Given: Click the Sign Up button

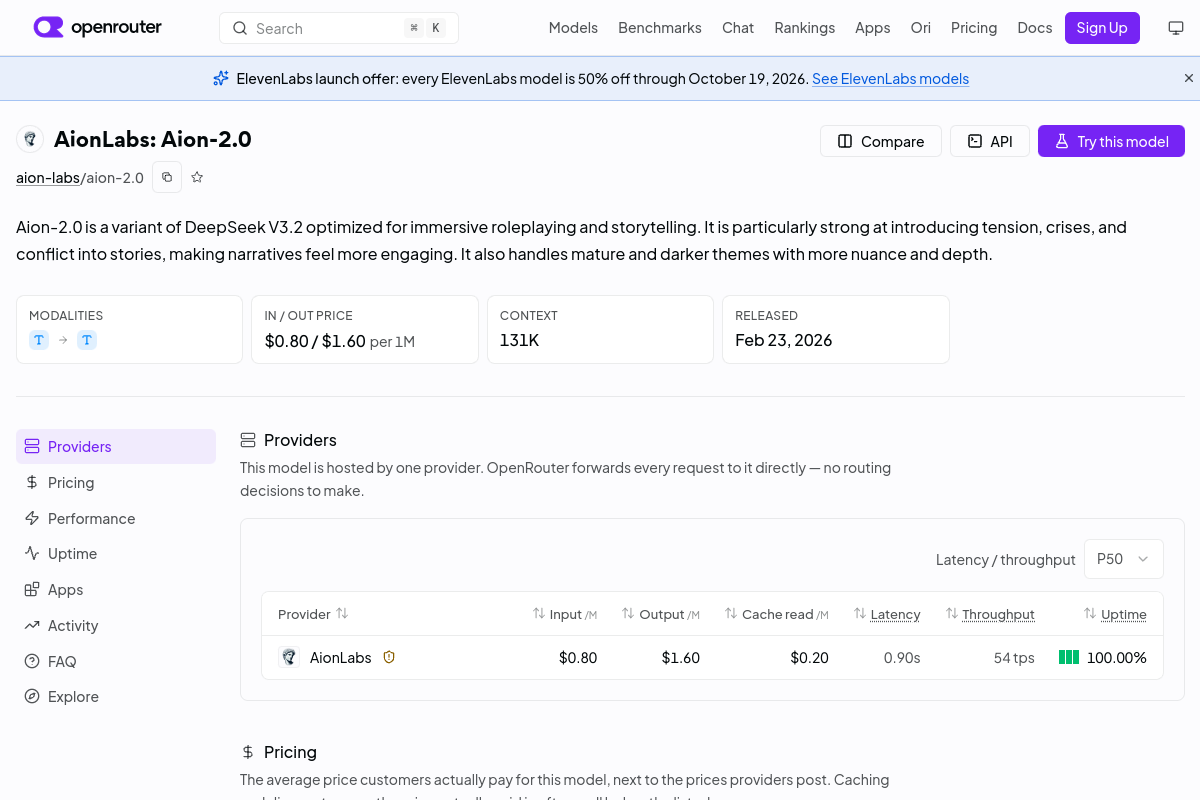Looking at the screenshot, I should 1102,28.
